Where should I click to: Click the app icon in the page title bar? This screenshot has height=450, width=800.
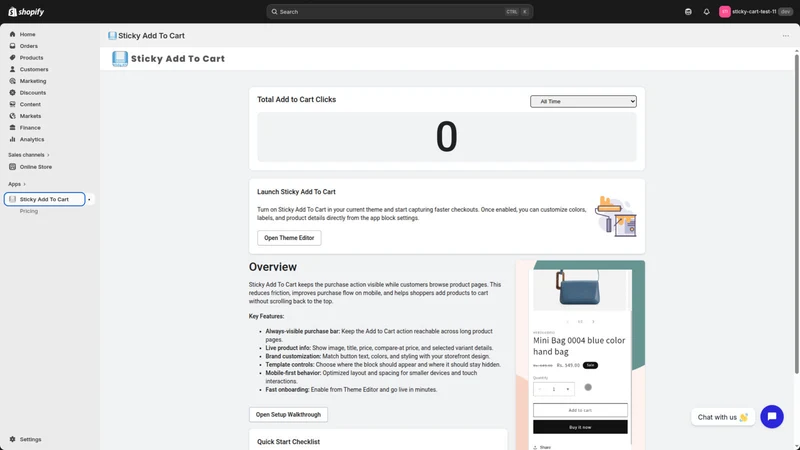(112, 36)
